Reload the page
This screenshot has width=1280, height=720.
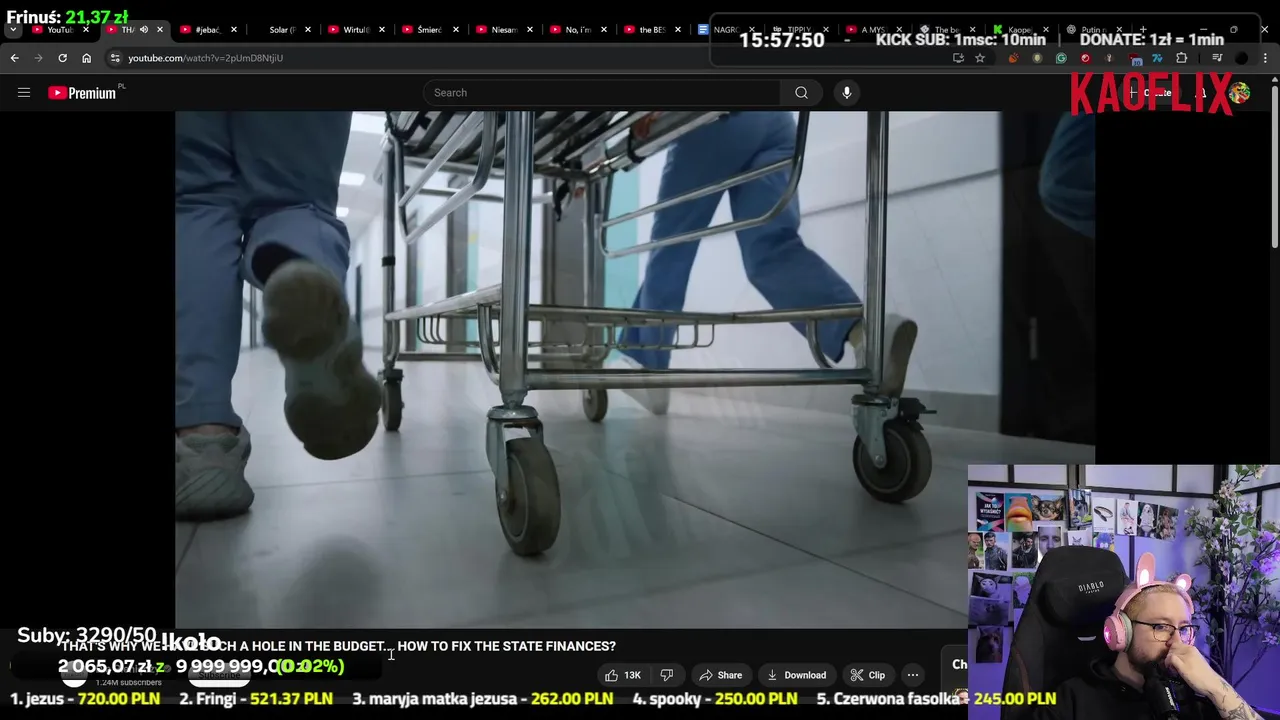coord(63,58)
